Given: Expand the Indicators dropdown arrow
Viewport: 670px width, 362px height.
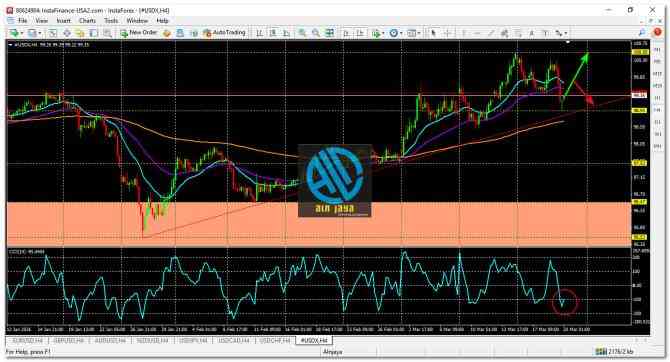Looking at the screenshot, I should 384,33.
